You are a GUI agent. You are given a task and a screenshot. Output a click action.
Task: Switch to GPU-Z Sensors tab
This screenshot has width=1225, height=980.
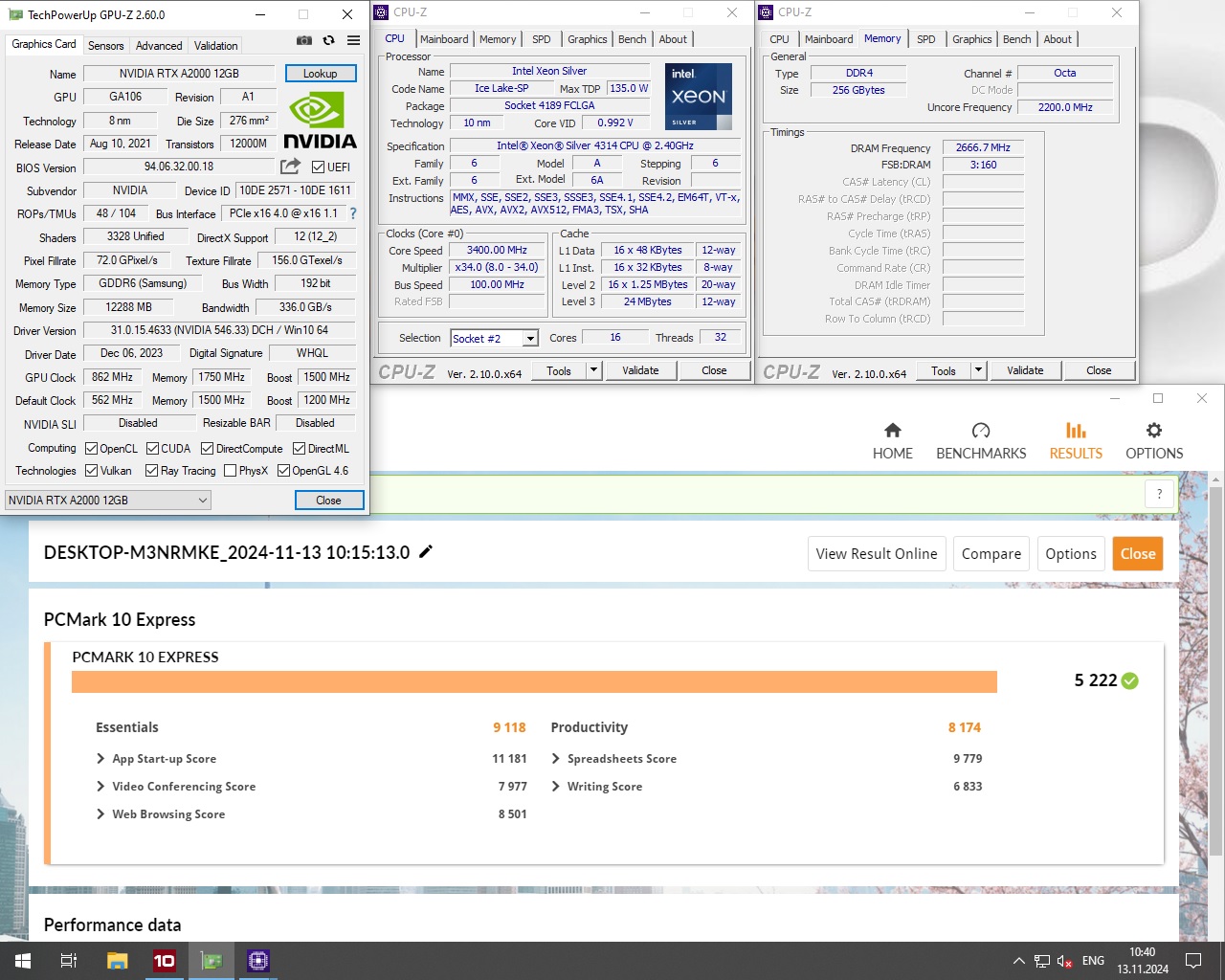[x=105, y=45]
